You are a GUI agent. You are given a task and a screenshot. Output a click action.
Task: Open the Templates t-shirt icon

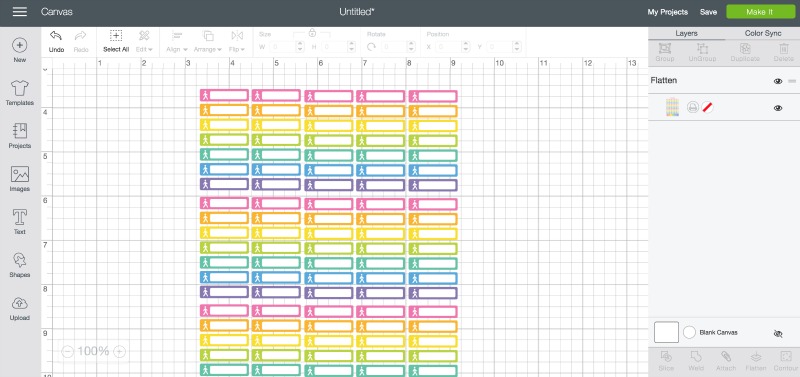click(20, 88)
